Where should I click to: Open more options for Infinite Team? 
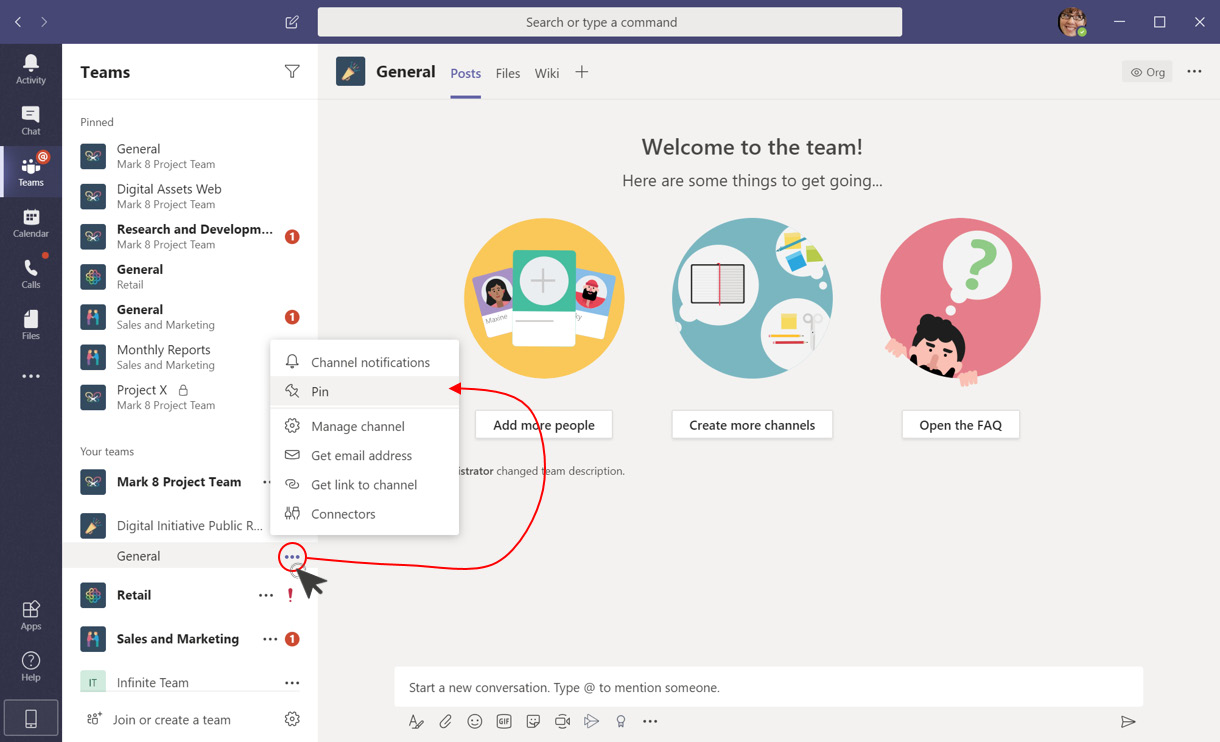292,683
